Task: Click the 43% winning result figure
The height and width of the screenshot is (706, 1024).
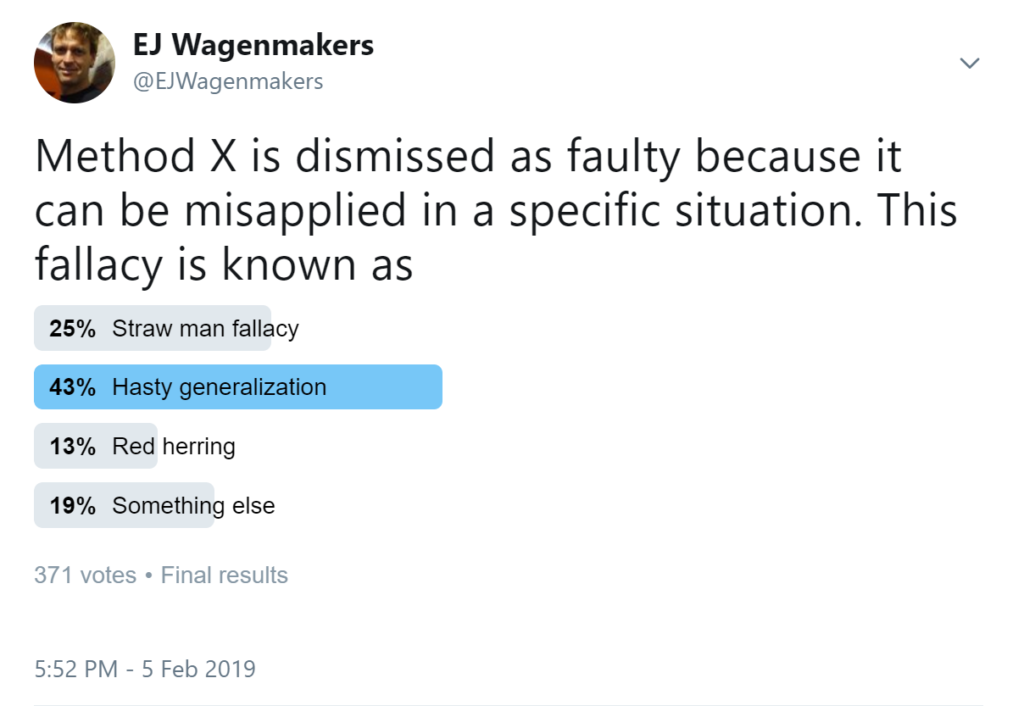Action: tap(72, 387)
